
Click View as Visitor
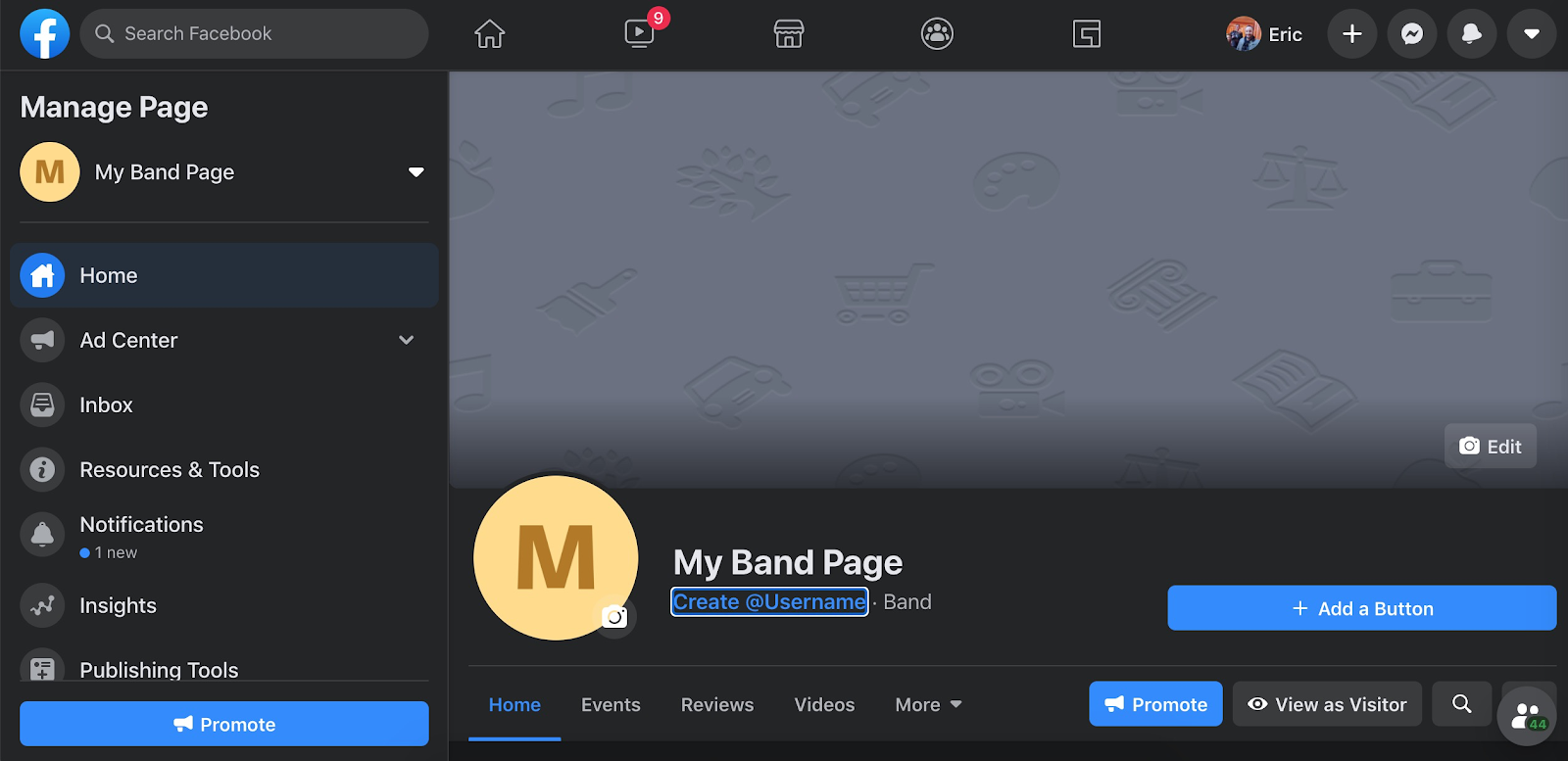pyautogui.click(x=1327, y=704)
